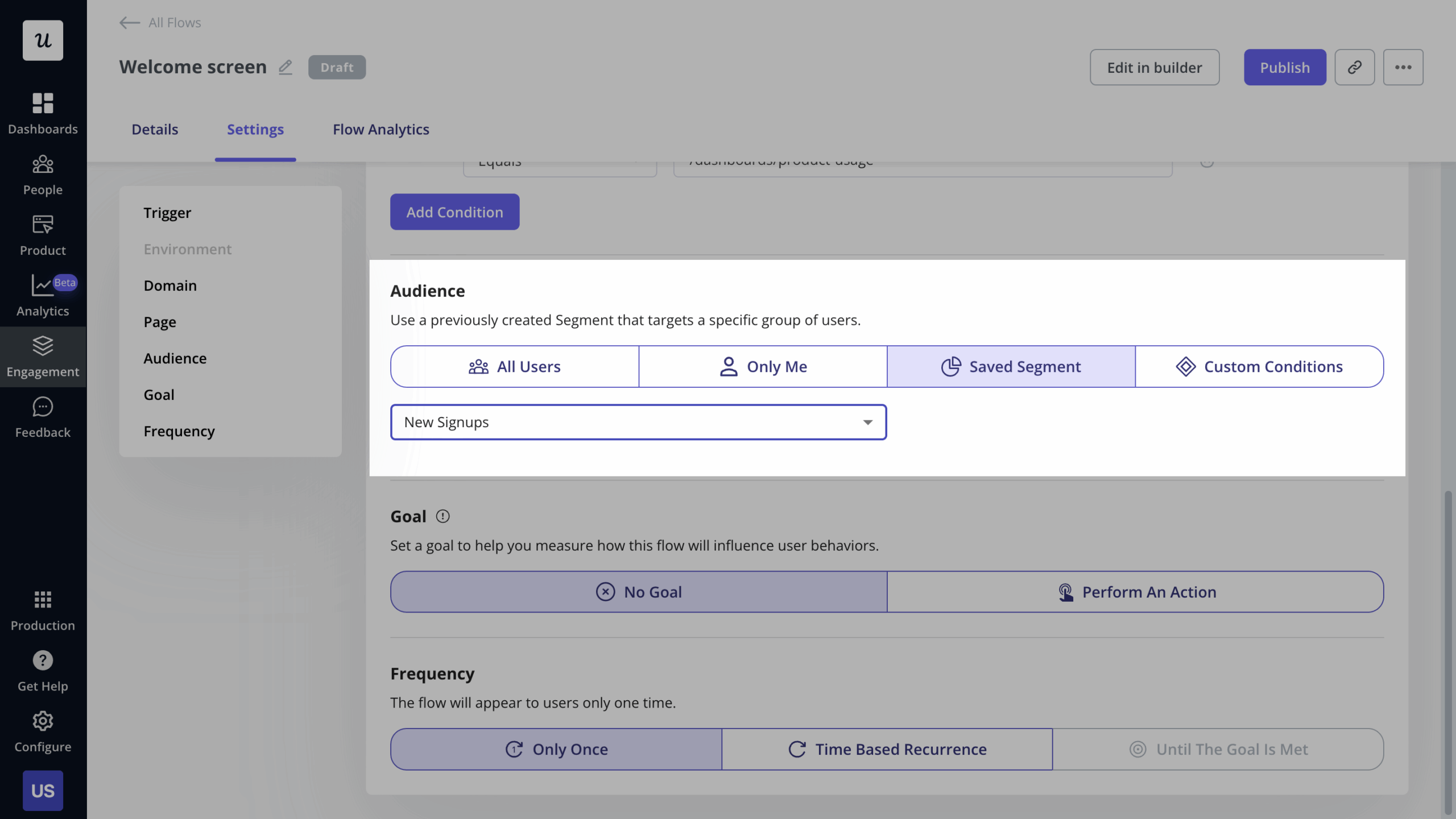Open the Configure settings
Viewport: 1456px width, 819px height.
click(43, 731)
